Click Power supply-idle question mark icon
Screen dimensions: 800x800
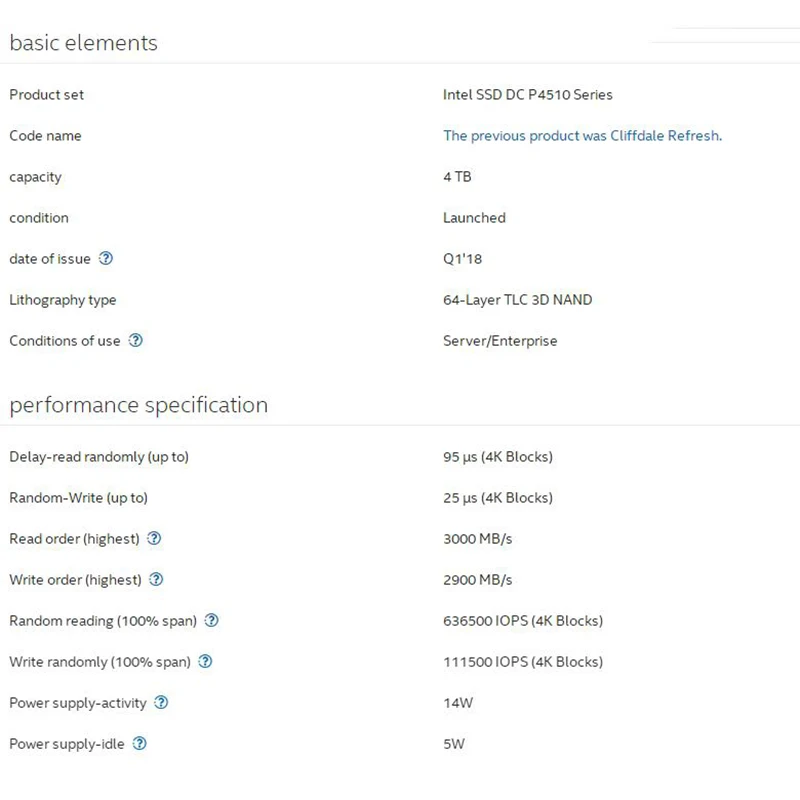tap(139, 743)
